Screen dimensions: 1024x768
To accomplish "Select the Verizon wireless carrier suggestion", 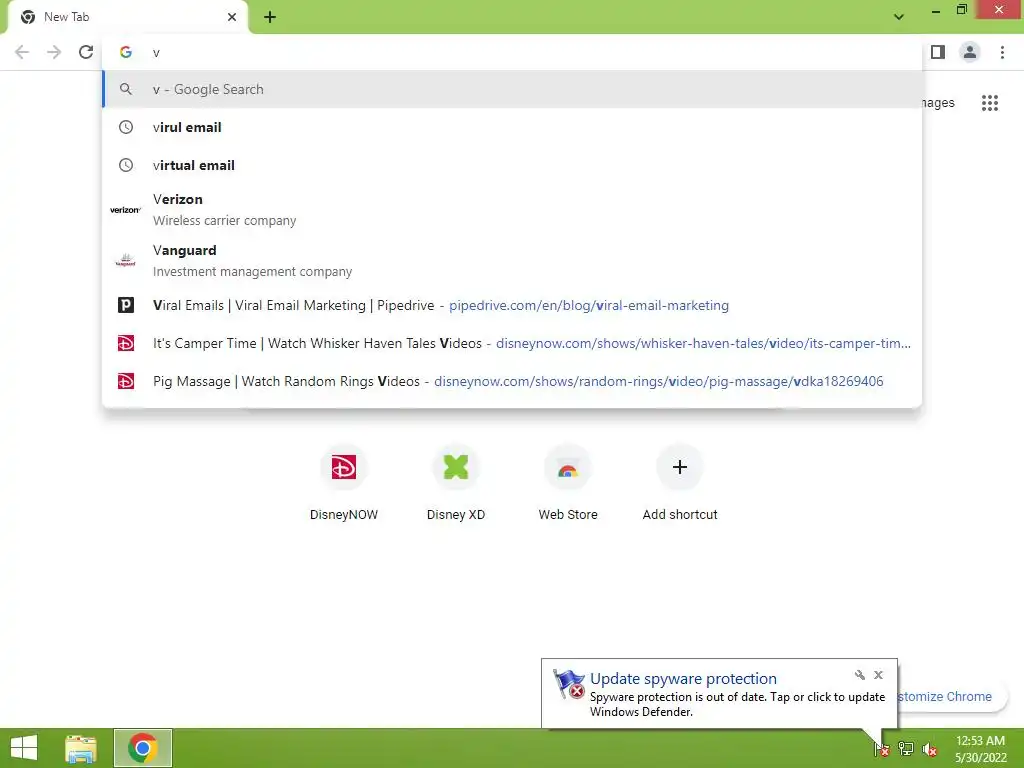I will pyautogui.click(x=512, y=210).
